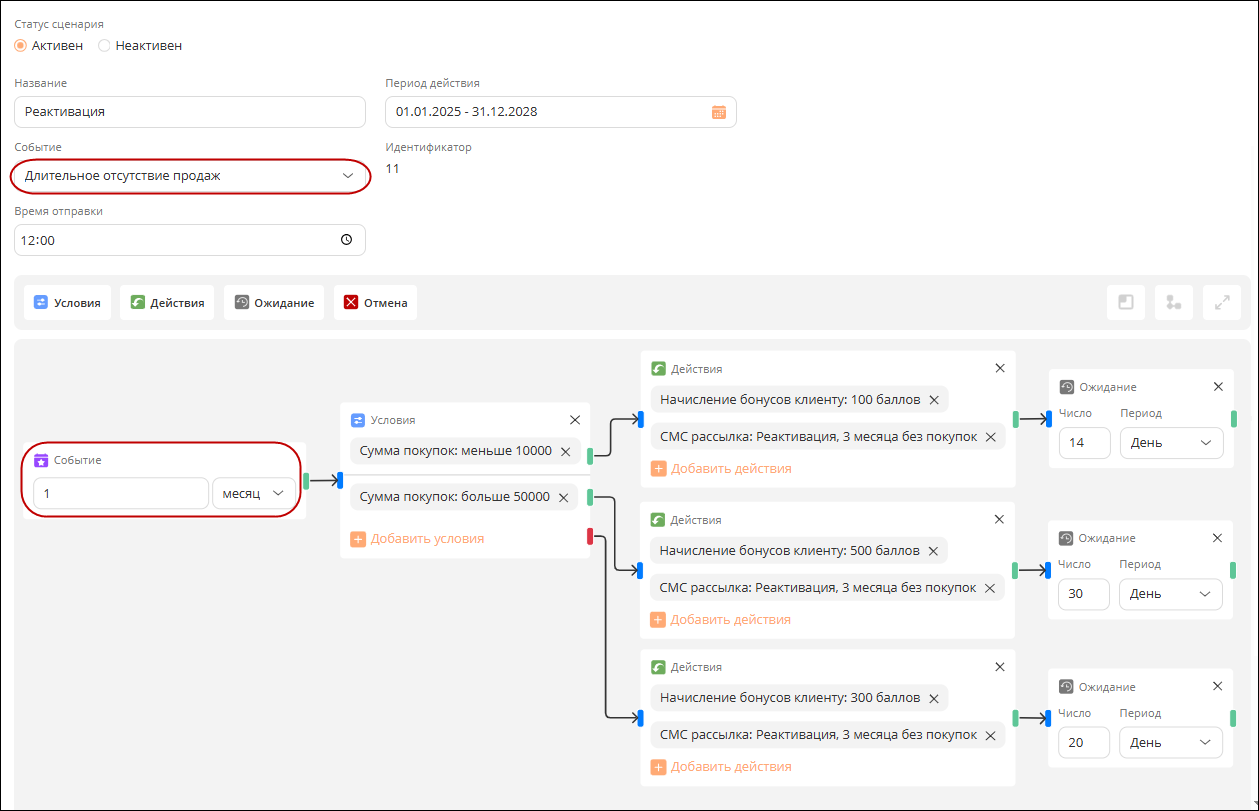The image size is (1259, 811).
Task: Expand canvas to fullscreen icon
Action: pos(1222,302)
